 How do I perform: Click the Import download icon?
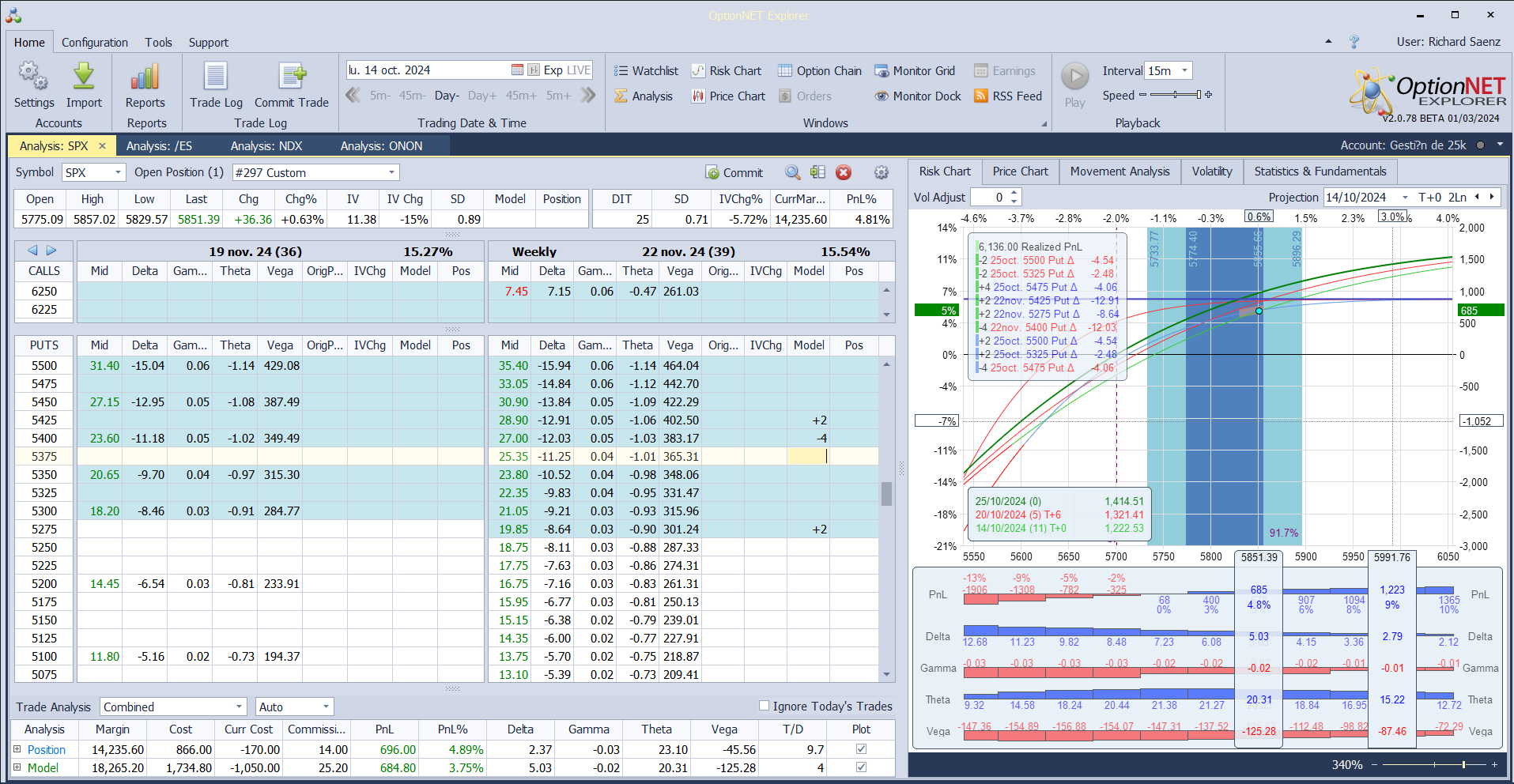click(x=84, y=77)
